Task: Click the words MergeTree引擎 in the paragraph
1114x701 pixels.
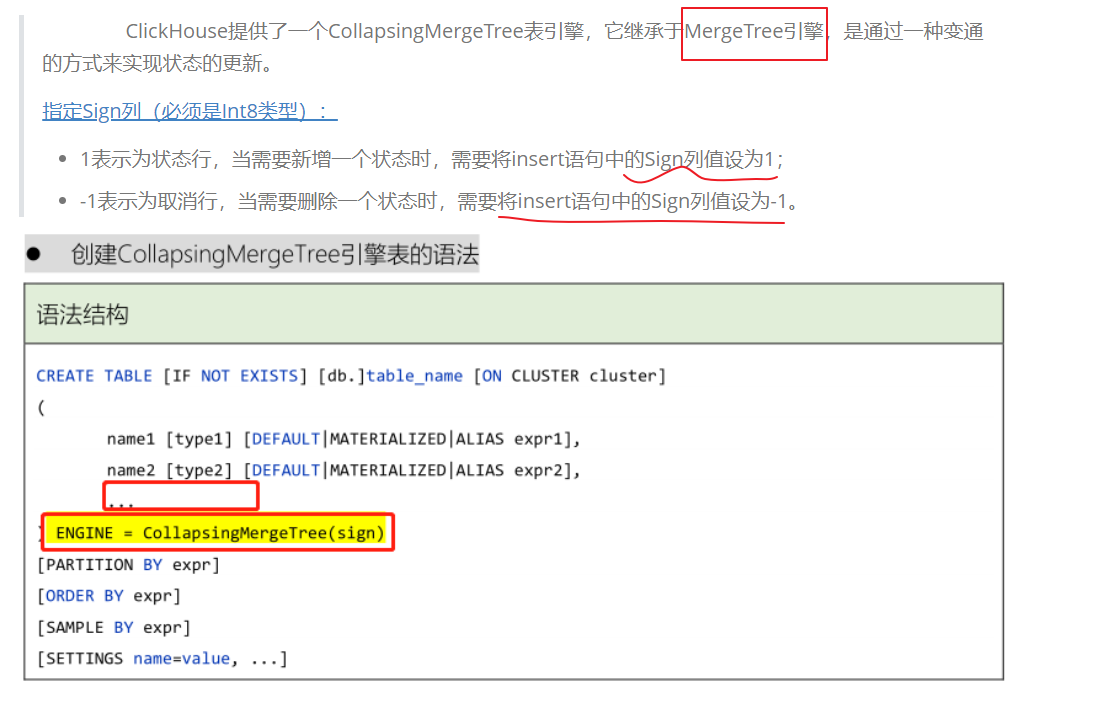Action: tap(754, 31)
